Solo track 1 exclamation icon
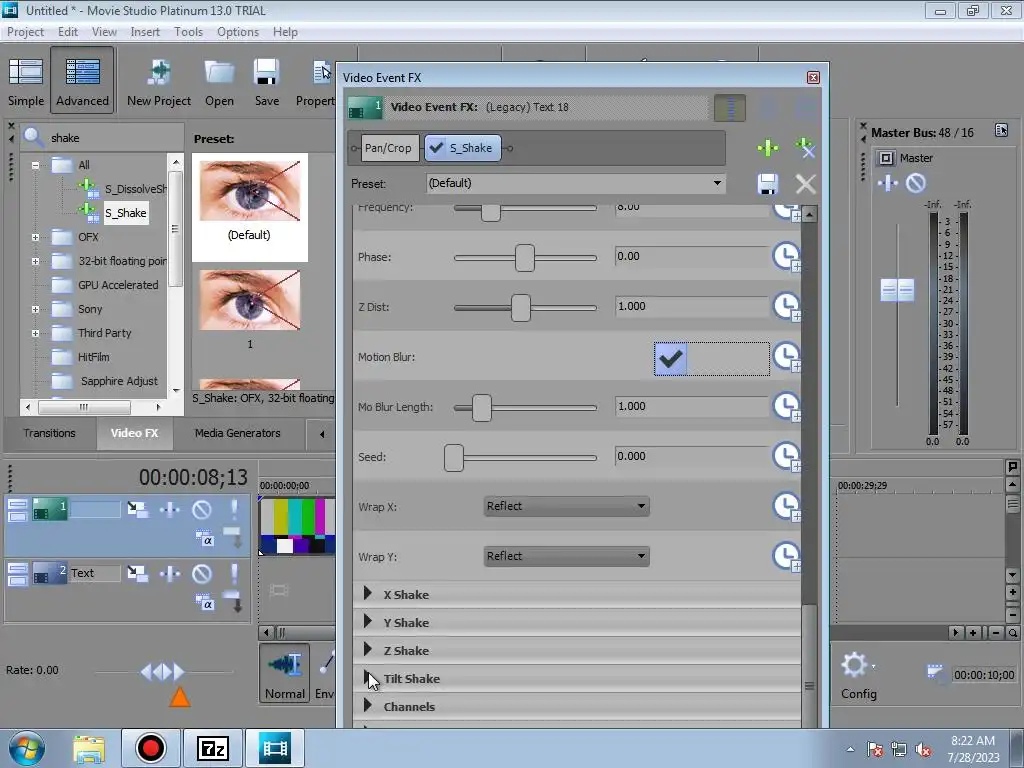This screenshot has width=1024, height=768. 234,509
